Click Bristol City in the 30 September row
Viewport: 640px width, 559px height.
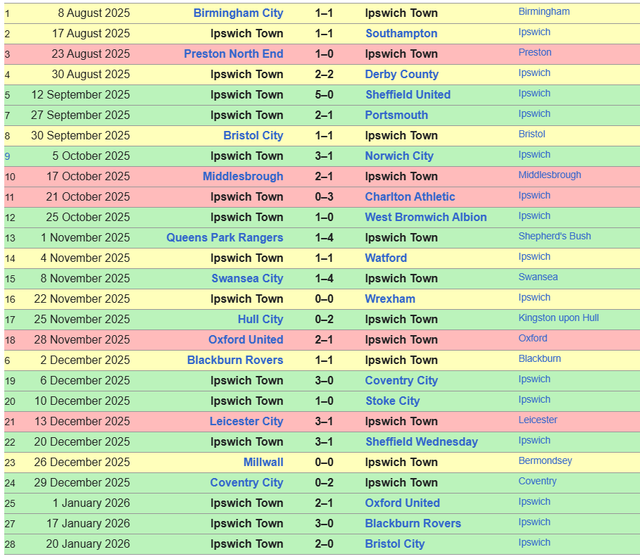(253, 135)
